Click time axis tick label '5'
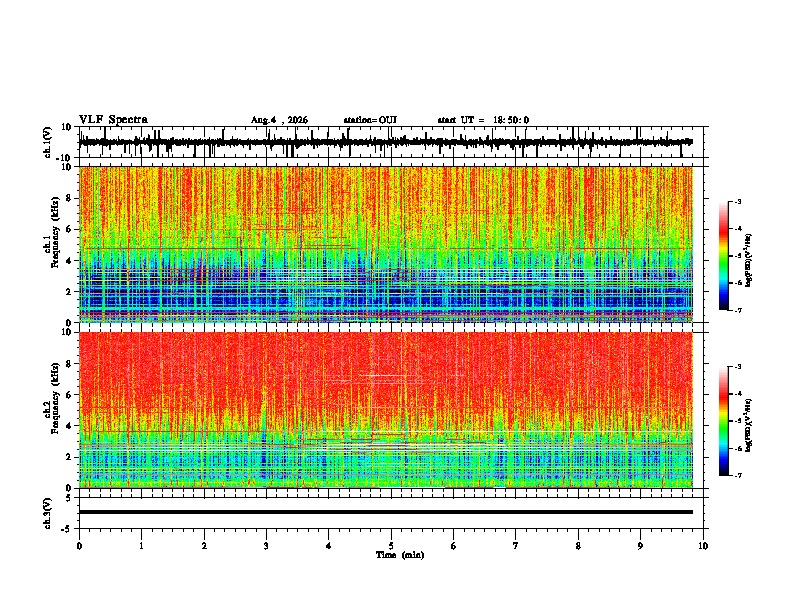This screenshot has height=612, width=792. point(391,546)
